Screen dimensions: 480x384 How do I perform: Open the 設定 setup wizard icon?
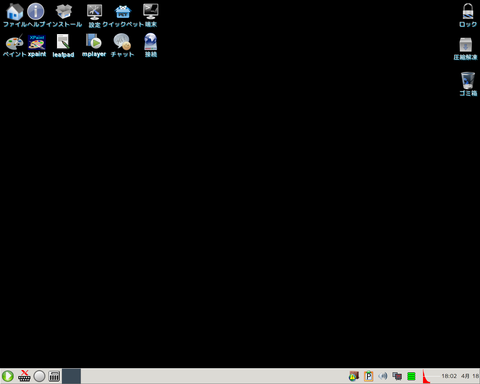click(94, 12)
